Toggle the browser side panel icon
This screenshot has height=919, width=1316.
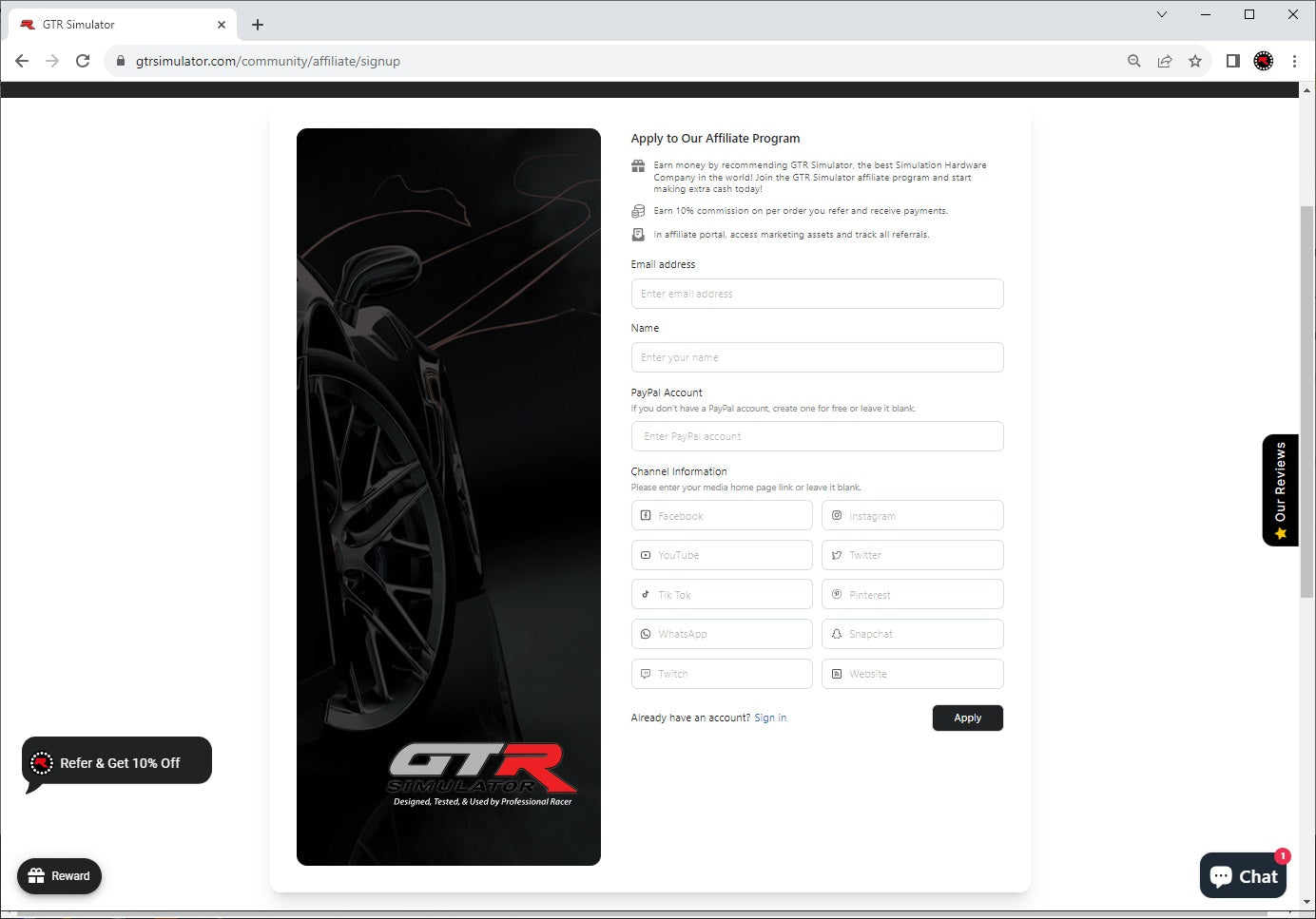point(1232,61)
